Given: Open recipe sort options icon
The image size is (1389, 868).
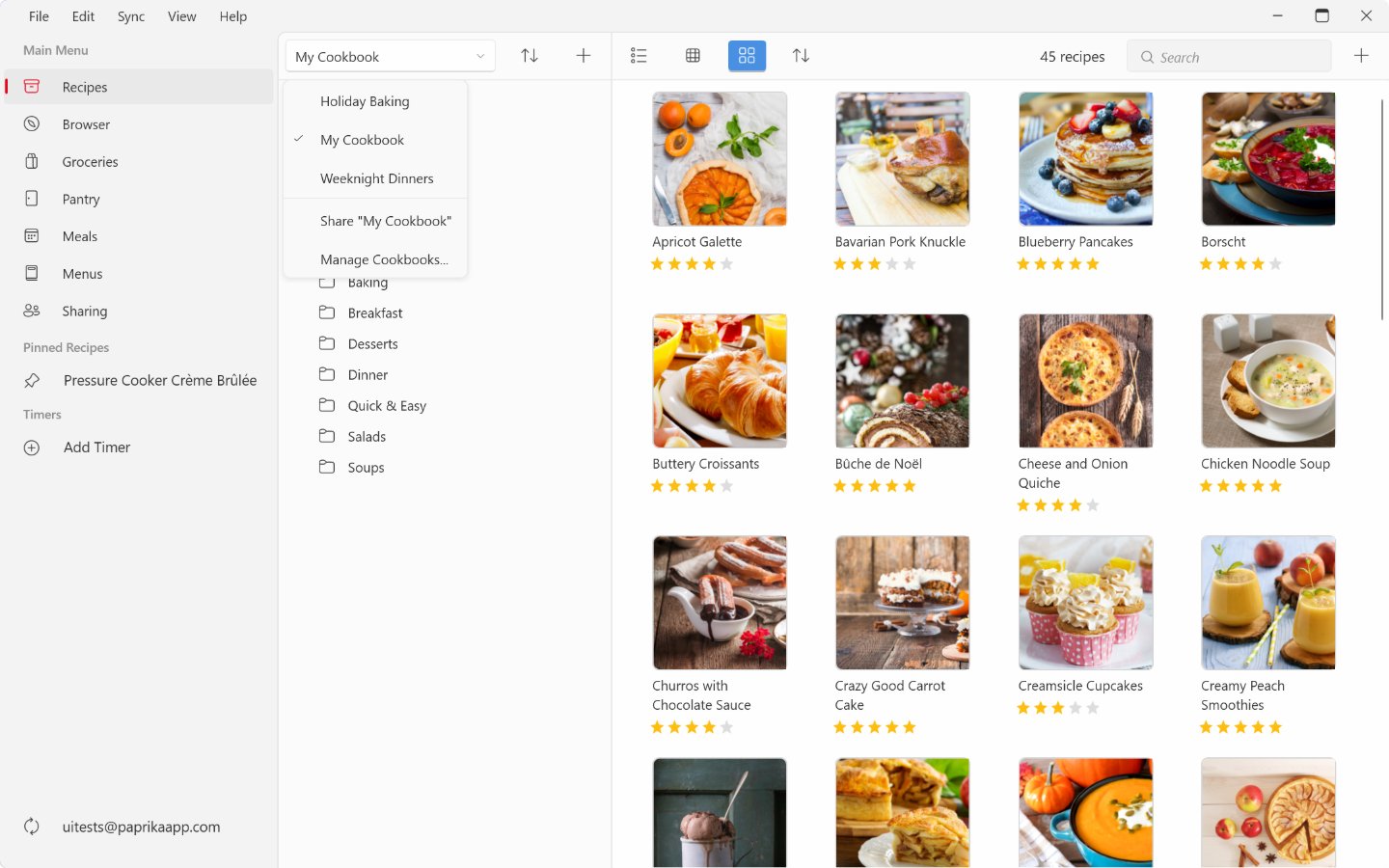Looking at the screenshot, I should 801,56.
